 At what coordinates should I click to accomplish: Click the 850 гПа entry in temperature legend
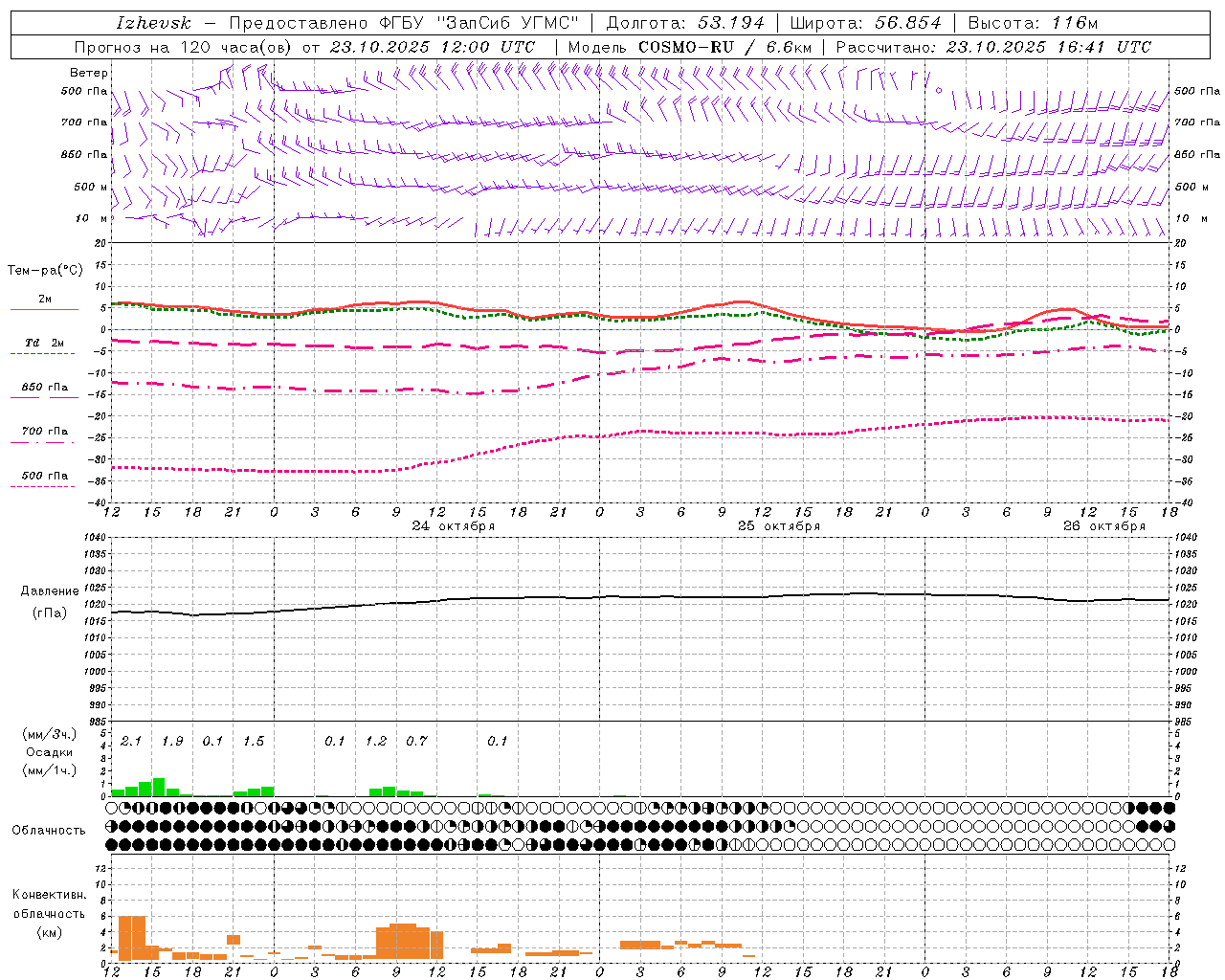pos(45,387)
